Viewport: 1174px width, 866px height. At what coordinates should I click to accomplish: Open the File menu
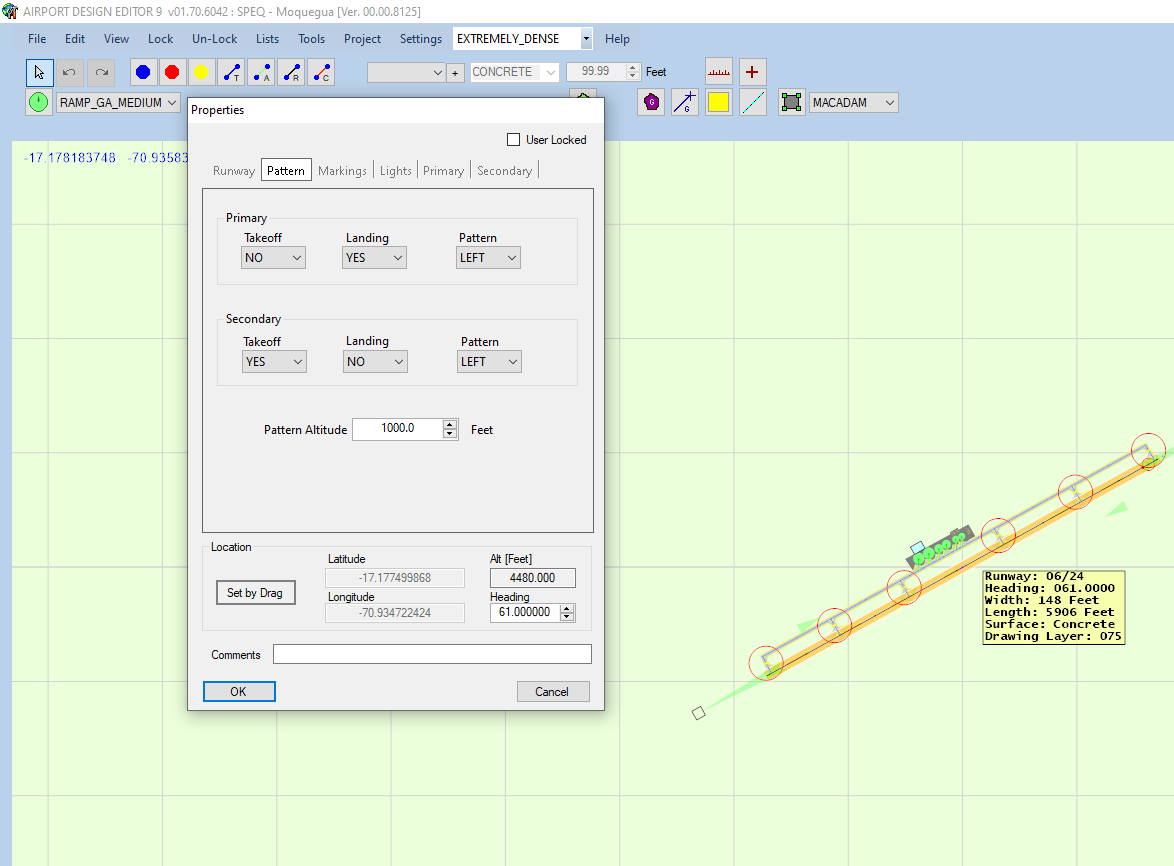coord(37,39)
